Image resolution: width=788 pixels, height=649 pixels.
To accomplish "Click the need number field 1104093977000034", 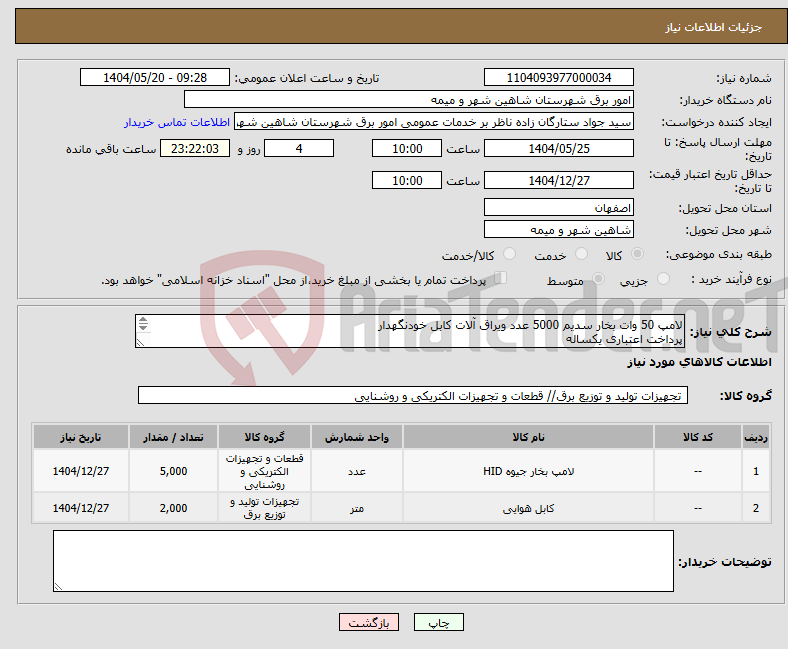I will coord(558,77).
